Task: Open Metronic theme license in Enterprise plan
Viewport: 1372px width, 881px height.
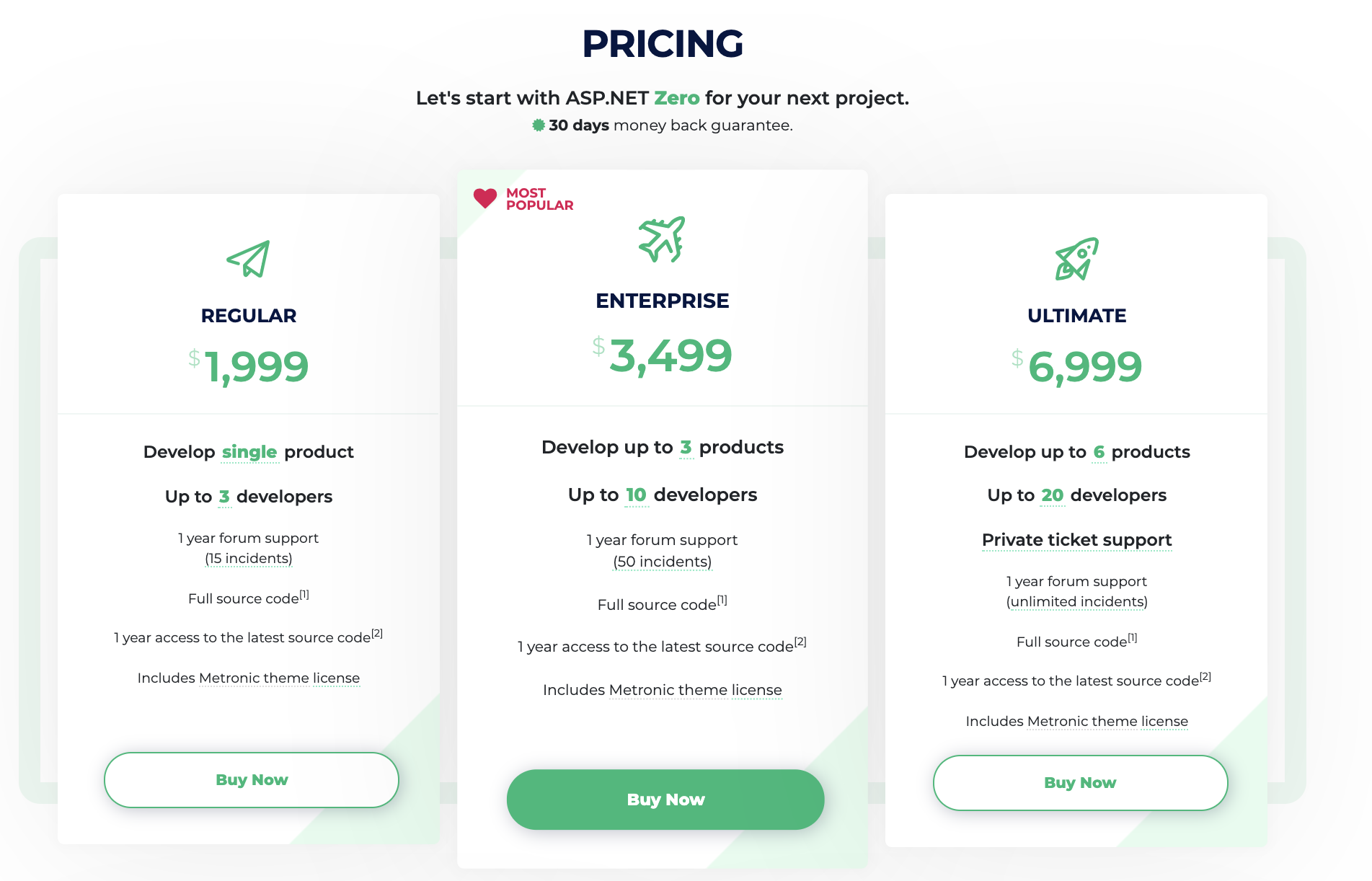Action: (695, 690)
